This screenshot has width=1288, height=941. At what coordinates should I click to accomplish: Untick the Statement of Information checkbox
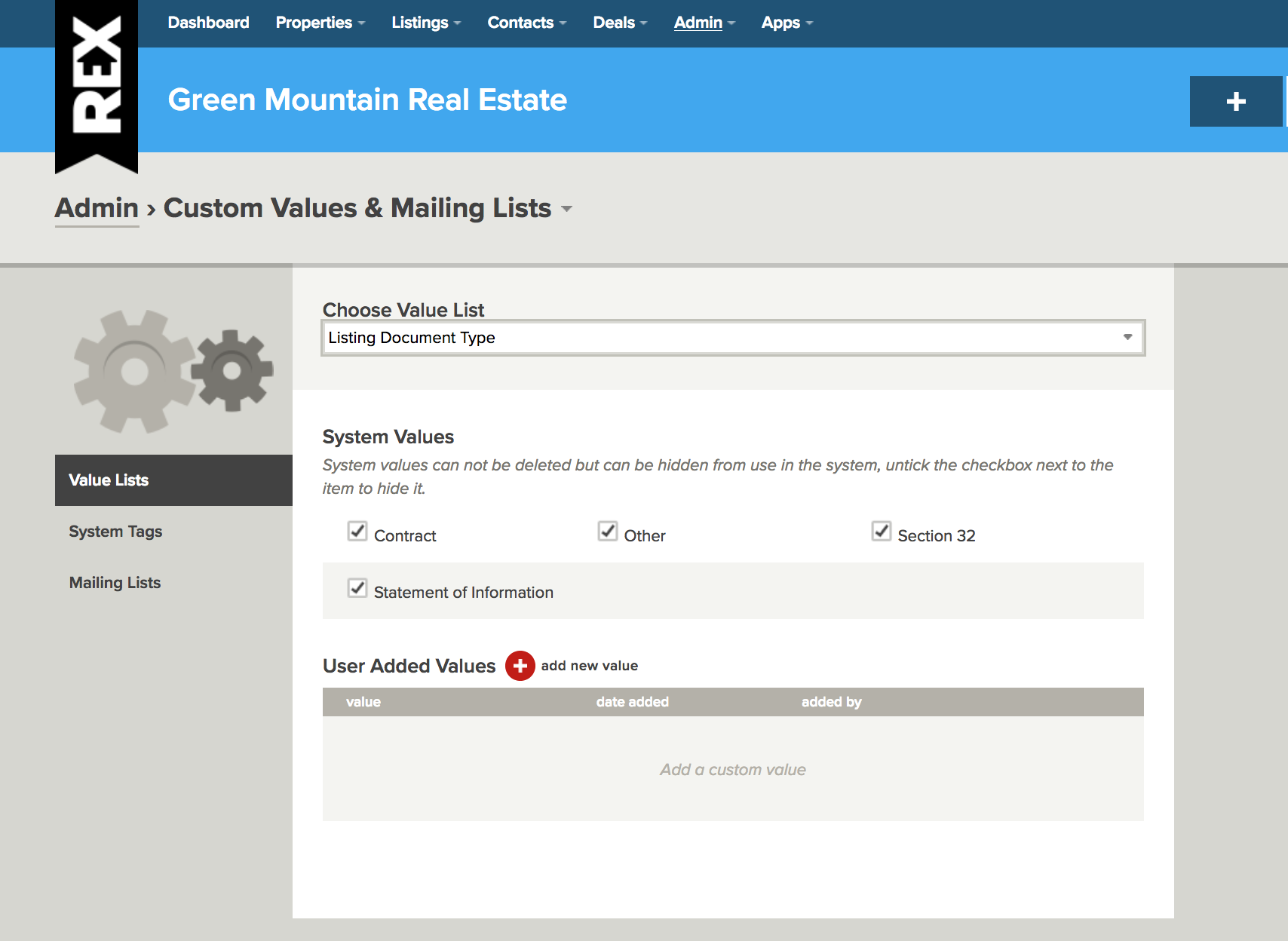pyautogui.click(x=357, y=588)
